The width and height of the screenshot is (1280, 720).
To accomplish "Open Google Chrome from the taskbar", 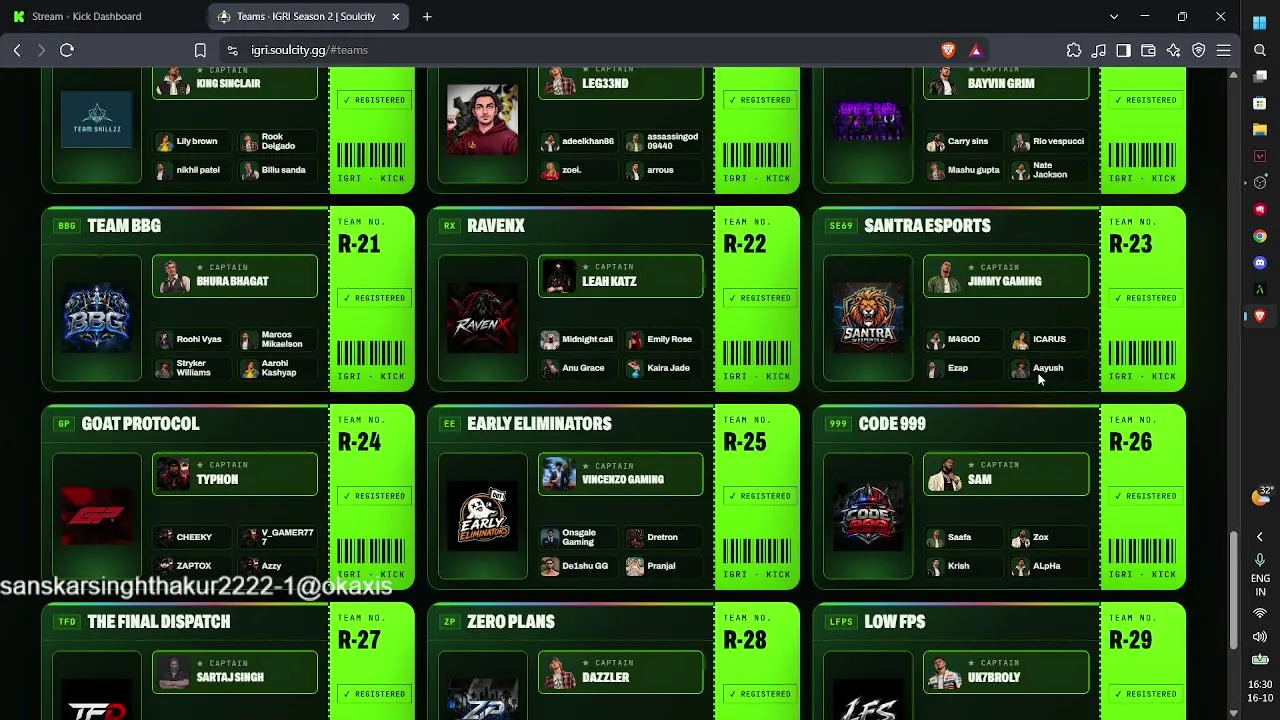I will [x=1260, y=236].
